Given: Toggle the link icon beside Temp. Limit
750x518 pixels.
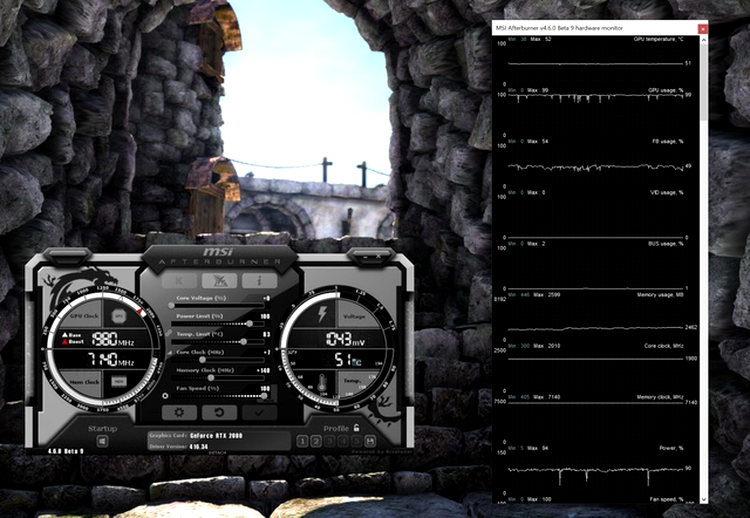Looking at the screenshot, I should point(168,332).
